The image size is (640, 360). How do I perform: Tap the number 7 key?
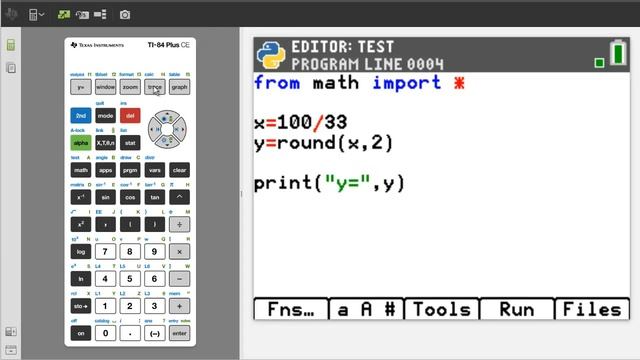[105, 251]
